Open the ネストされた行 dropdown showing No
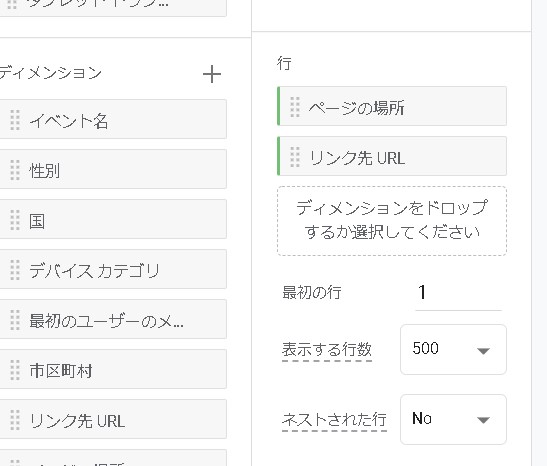 [x=453, y=419]
